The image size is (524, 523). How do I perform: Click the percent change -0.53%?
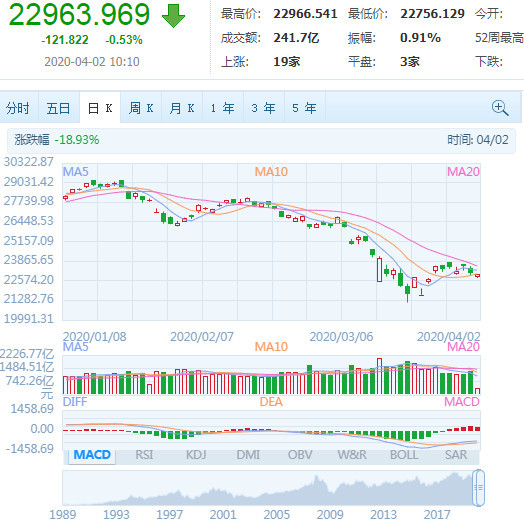[124, 40]
